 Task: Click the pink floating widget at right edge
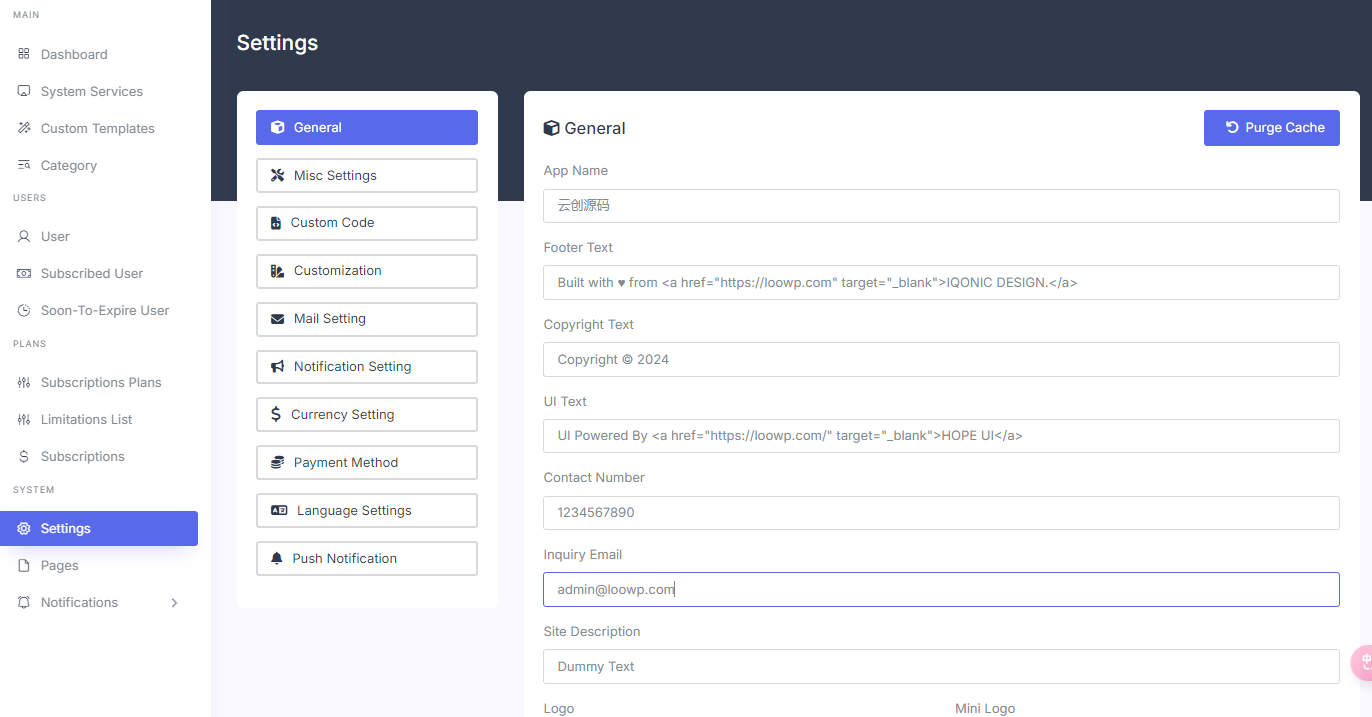[1362, 663]
